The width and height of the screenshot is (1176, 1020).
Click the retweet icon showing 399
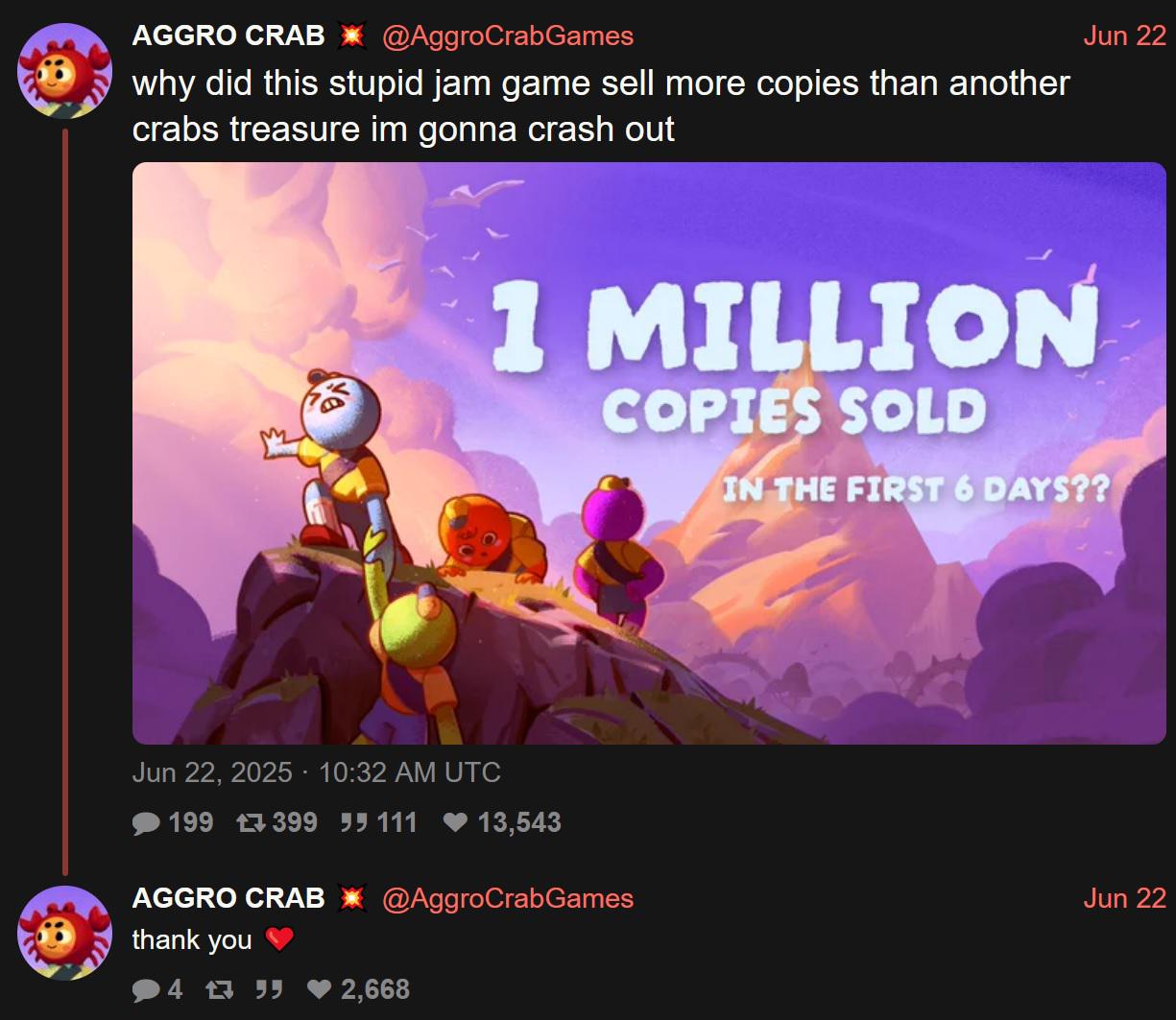tap(252, 823)
